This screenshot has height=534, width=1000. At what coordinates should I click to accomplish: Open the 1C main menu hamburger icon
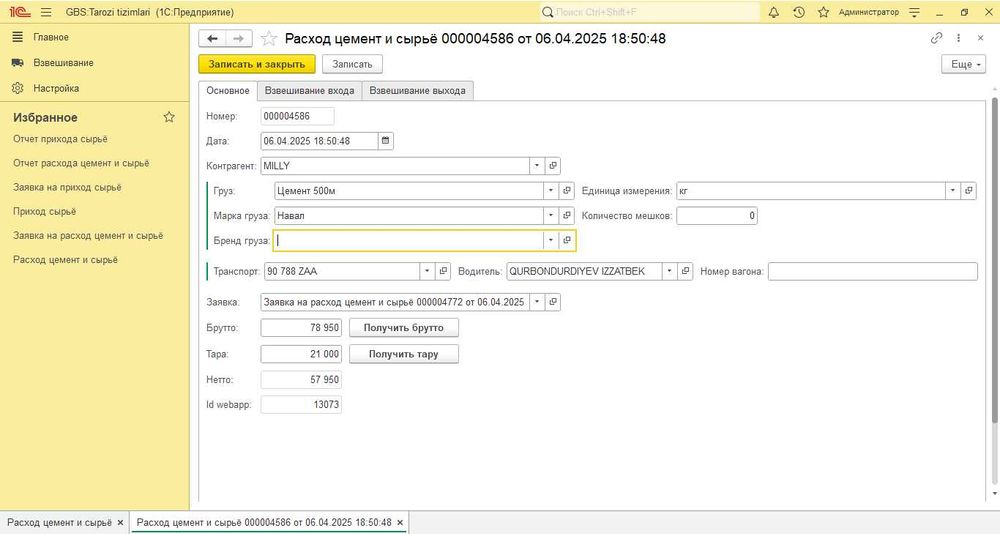(46, 12)
